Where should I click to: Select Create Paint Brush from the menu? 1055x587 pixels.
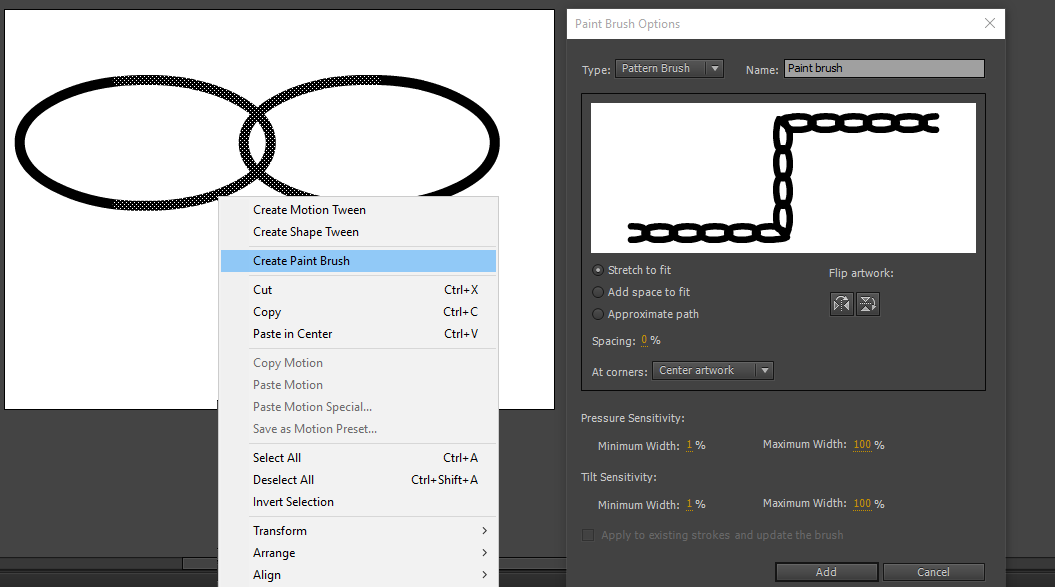pos(300,260)
